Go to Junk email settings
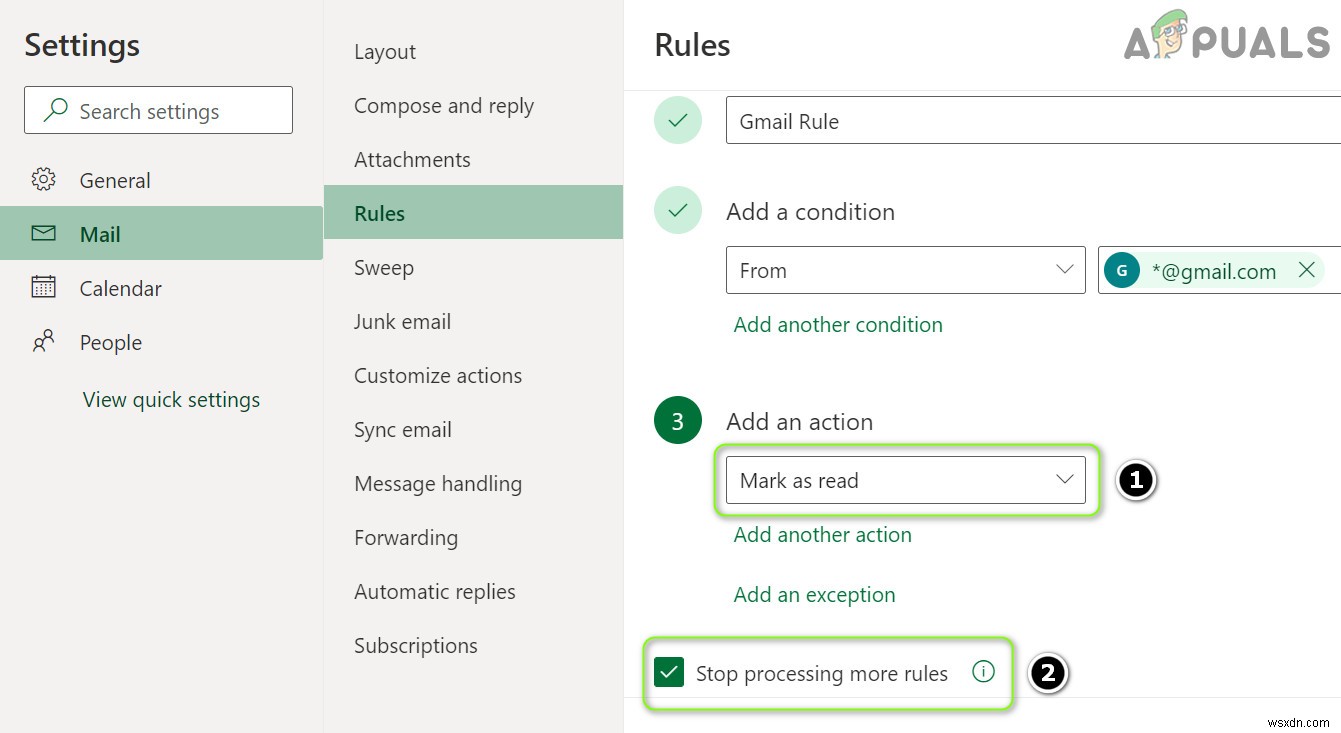Screen dimensions: 1341x733 click(402, 322)
